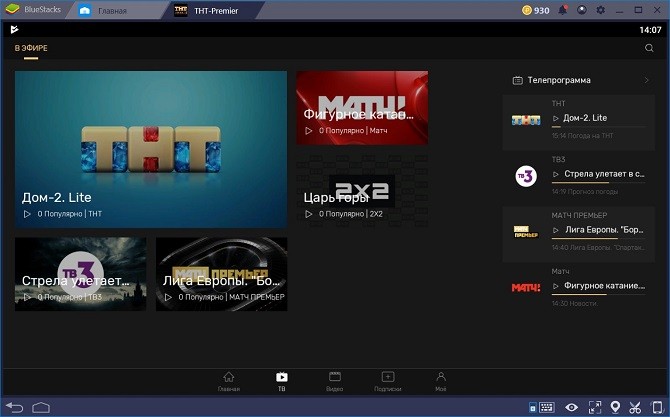Viewport: 670px width, 417px height.
Task: Play Лига Европы from Телепрограмма list
Action: [x=555, y=230]
